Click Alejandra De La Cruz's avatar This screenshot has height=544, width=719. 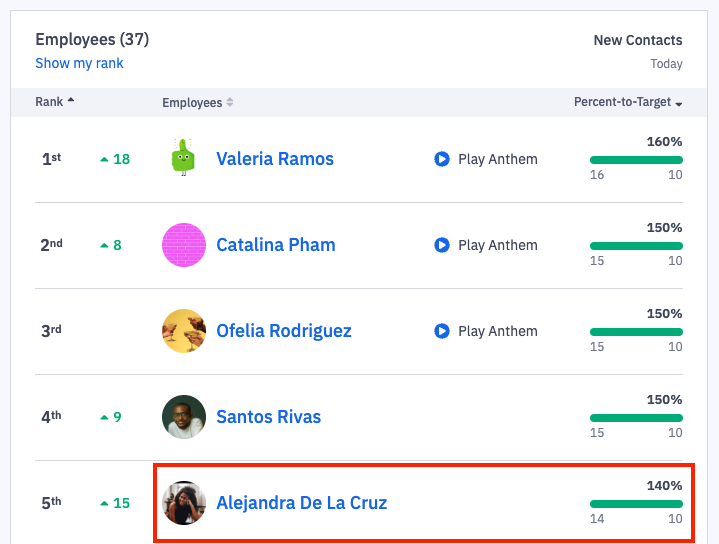tap(184, 503)
